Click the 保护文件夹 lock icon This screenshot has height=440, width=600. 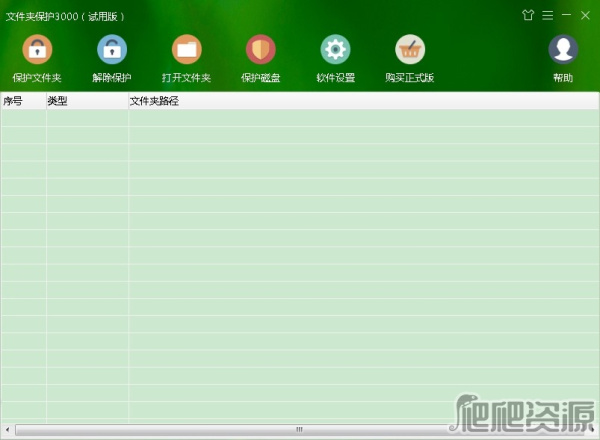click(37, 49)
